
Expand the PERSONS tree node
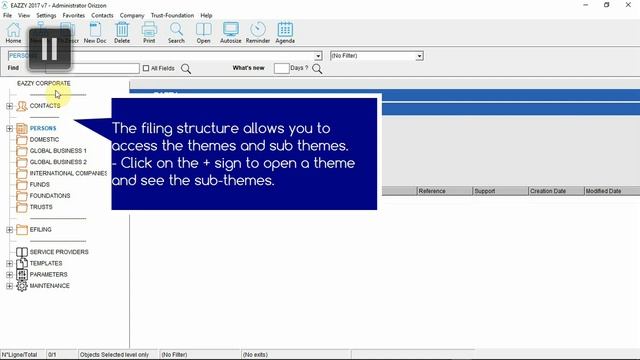point(9,129)
